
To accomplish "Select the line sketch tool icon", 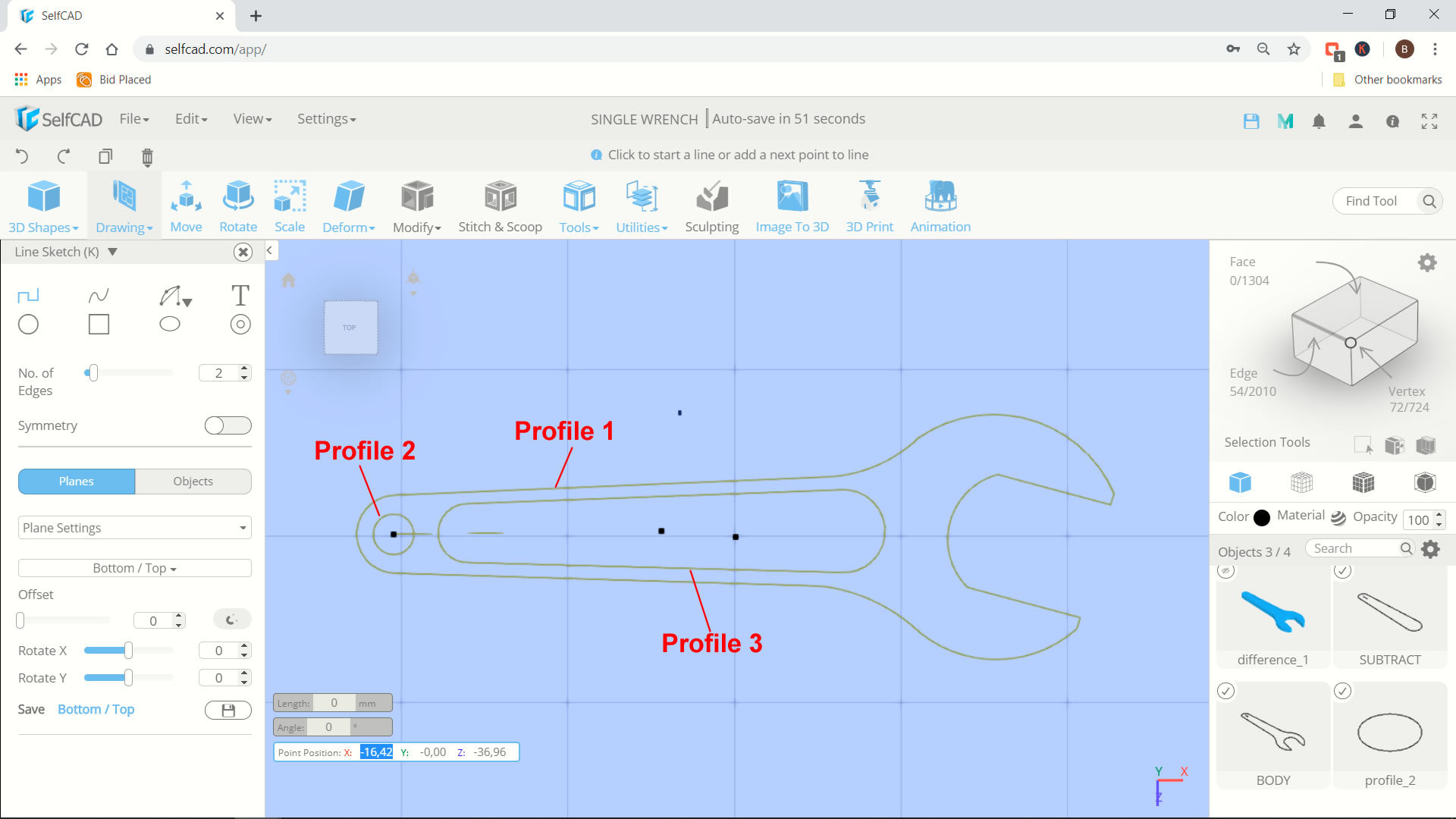I will tap(28, 295).
